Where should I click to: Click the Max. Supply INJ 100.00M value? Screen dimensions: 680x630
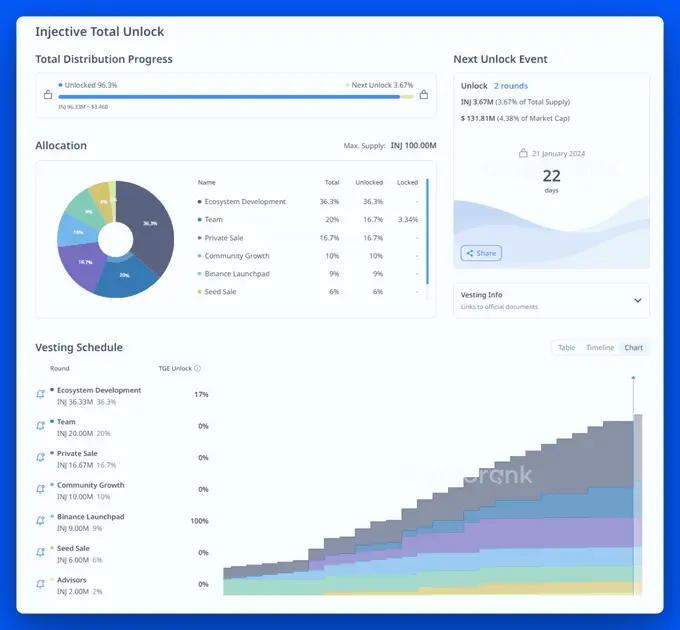[x=413, y=146]
